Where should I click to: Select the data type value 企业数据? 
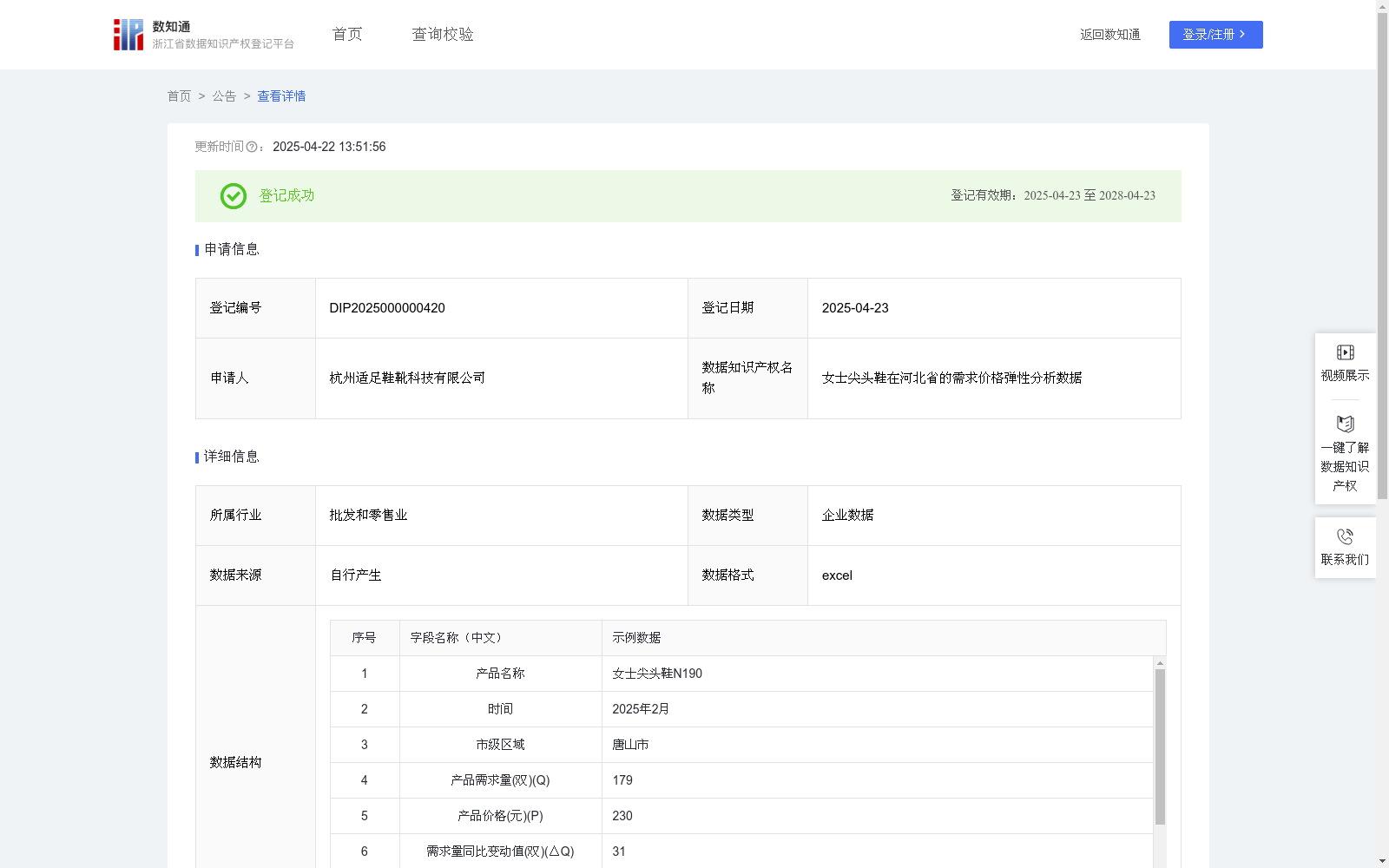[848, 516]
